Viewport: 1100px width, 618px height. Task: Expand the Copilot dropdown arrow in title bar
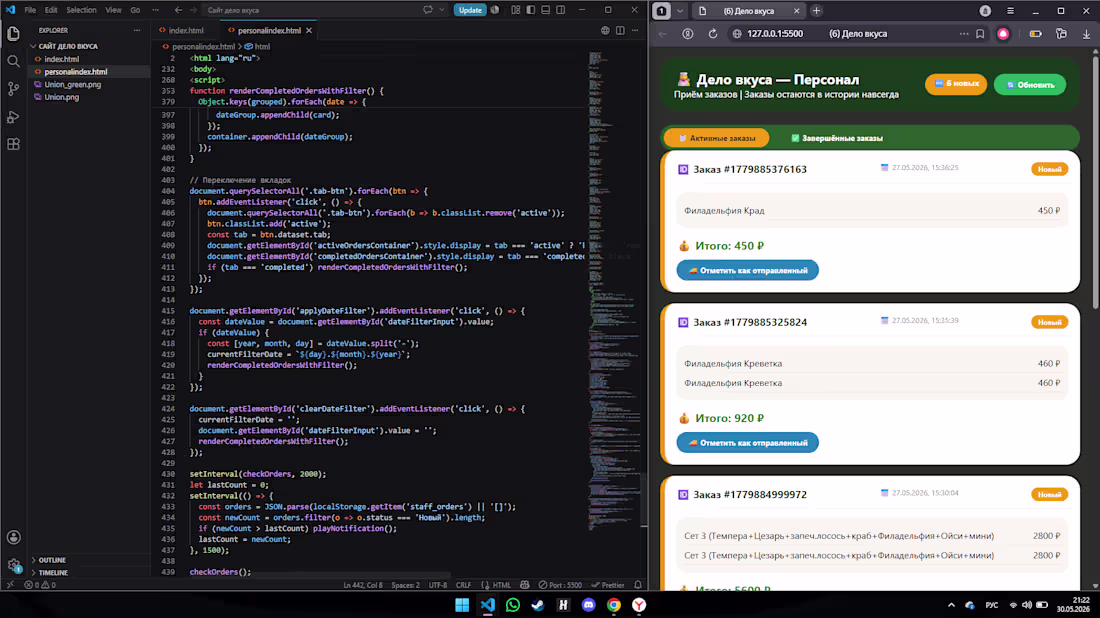[x=442, y=10]
